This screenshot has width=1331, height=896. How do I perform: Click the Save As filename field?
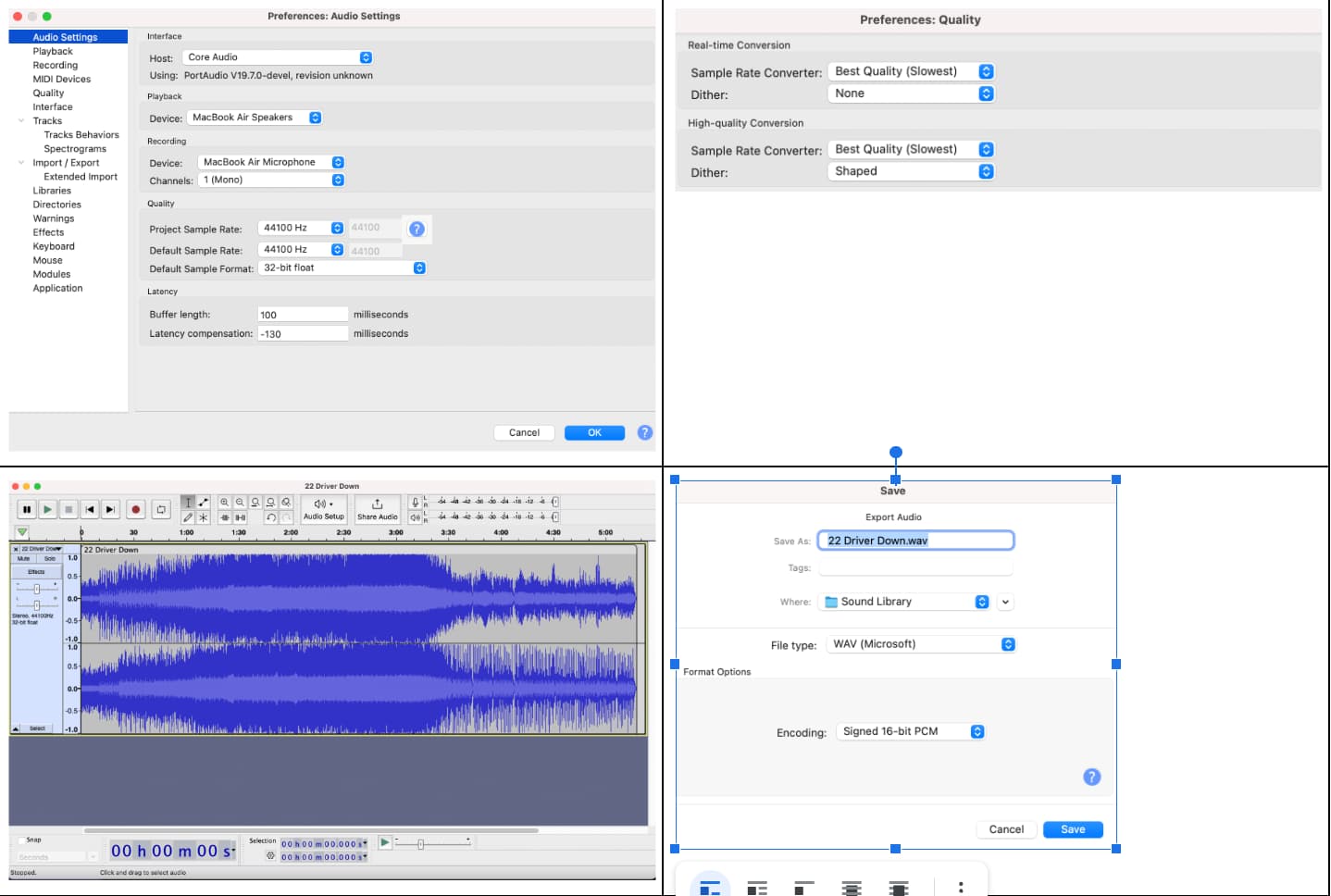pyautogui.click(x=914, y=540)
